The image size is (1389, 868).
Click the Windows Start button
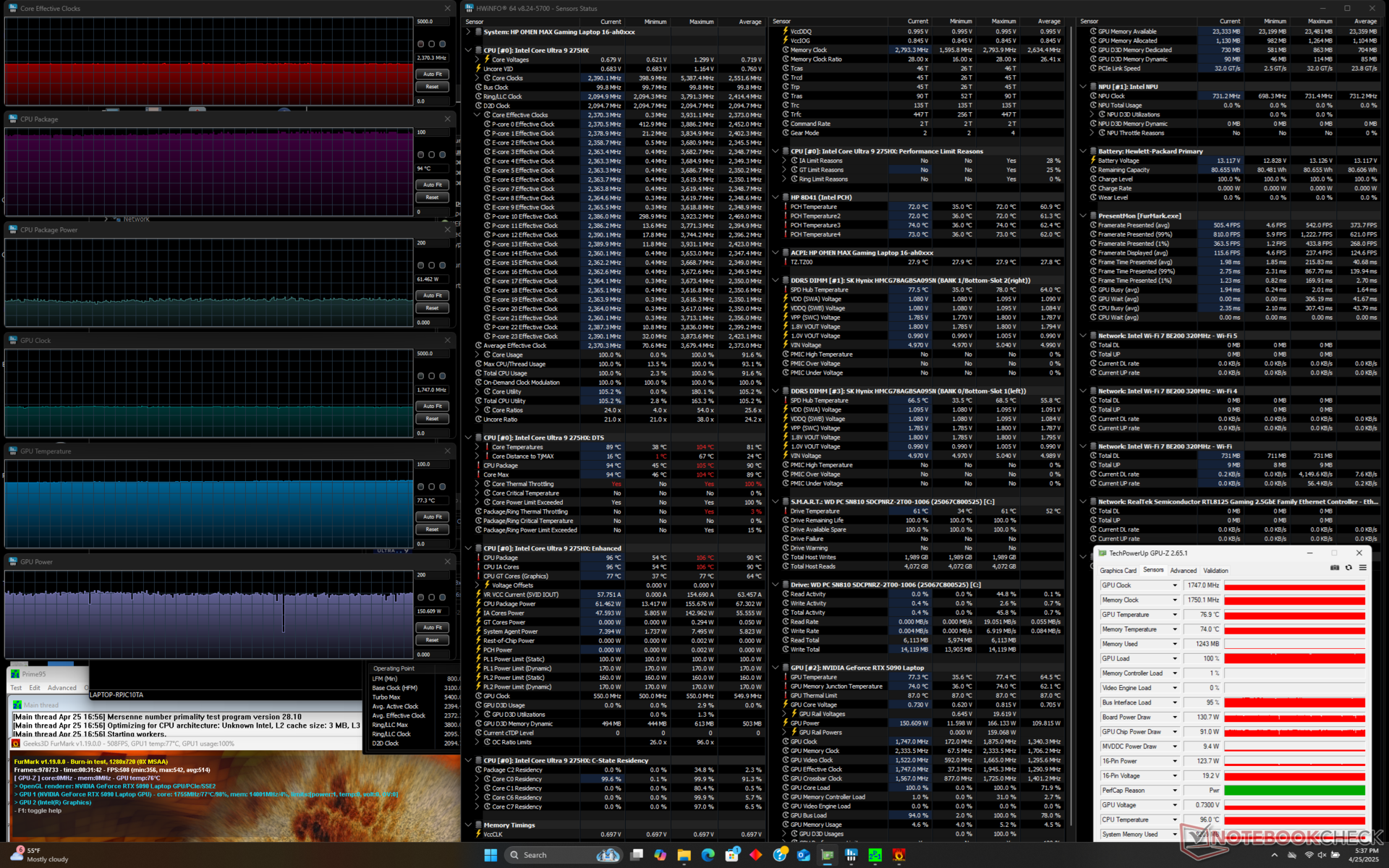click(x=490, y=855)
